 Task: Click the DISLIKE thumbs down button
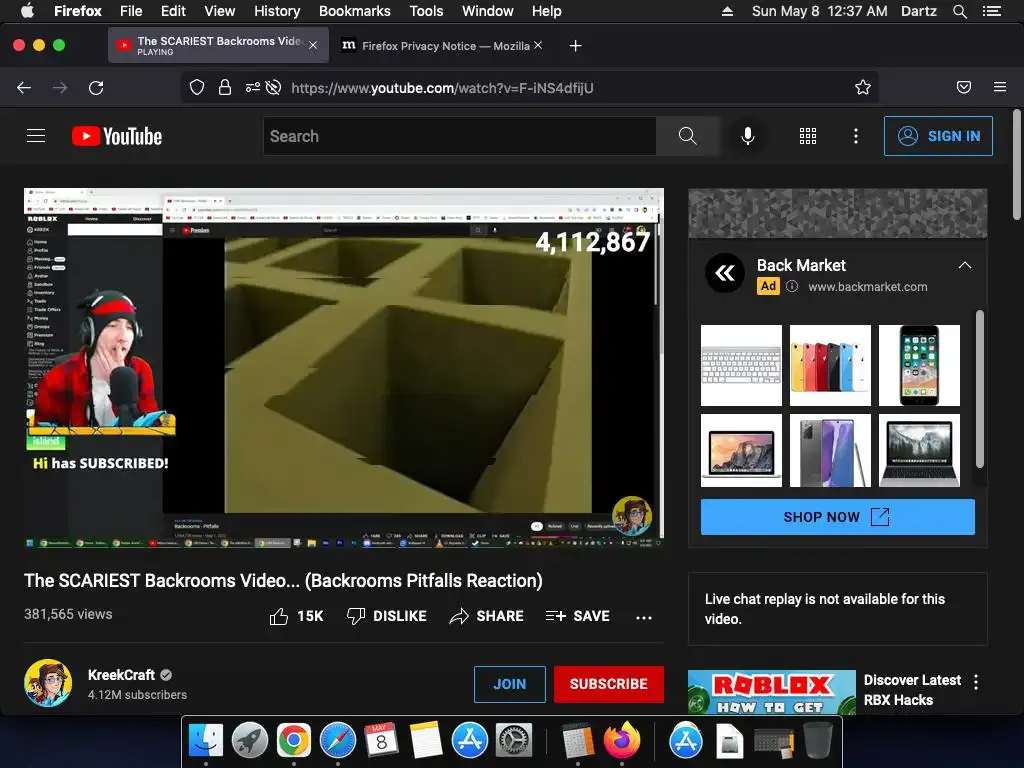click(x=386, y=616)
